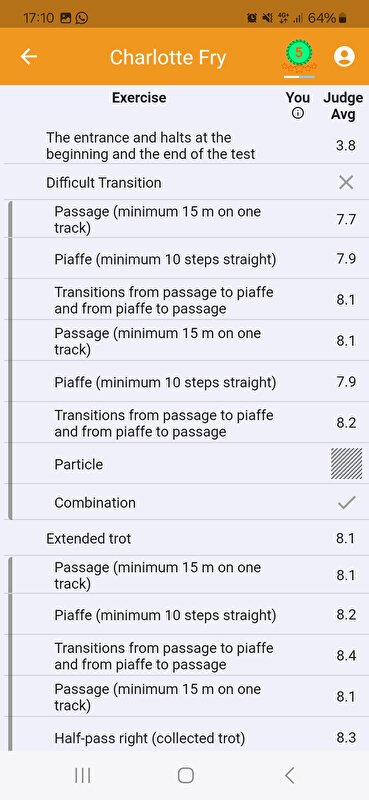
Task: Tap the info icon under You
Action: click(298, 113)
